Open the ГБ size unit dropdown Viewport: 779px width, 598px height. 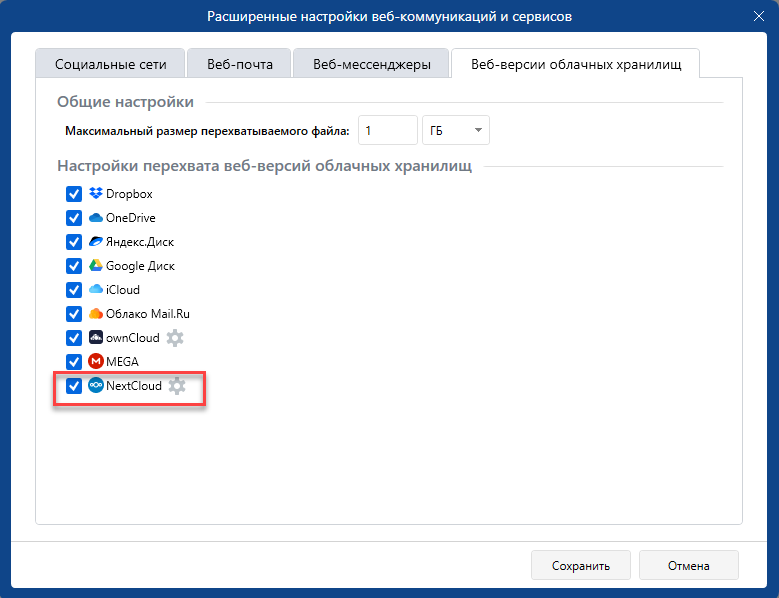(x=456, y=130)
